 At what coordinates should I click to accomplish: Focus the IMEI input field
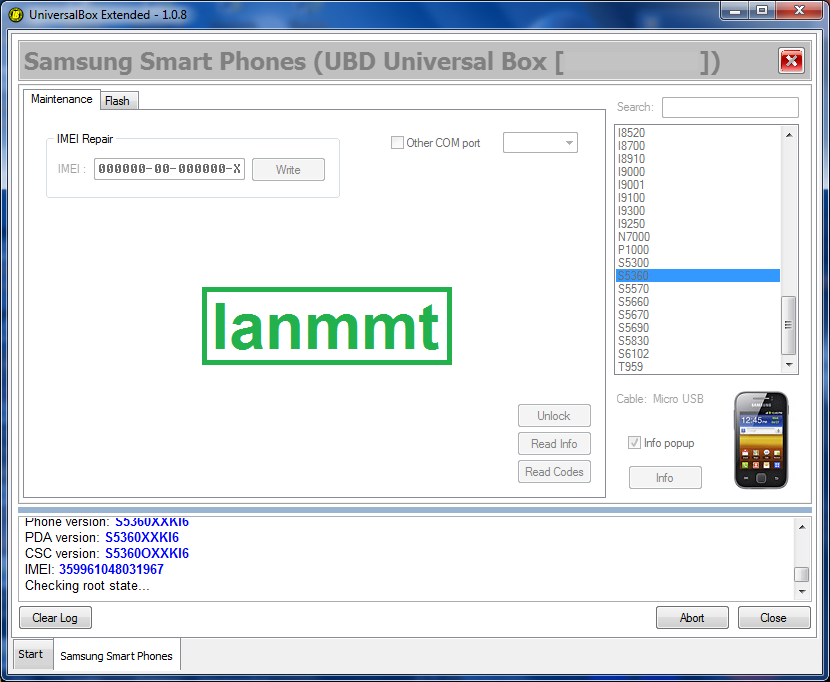click(169, 169)
